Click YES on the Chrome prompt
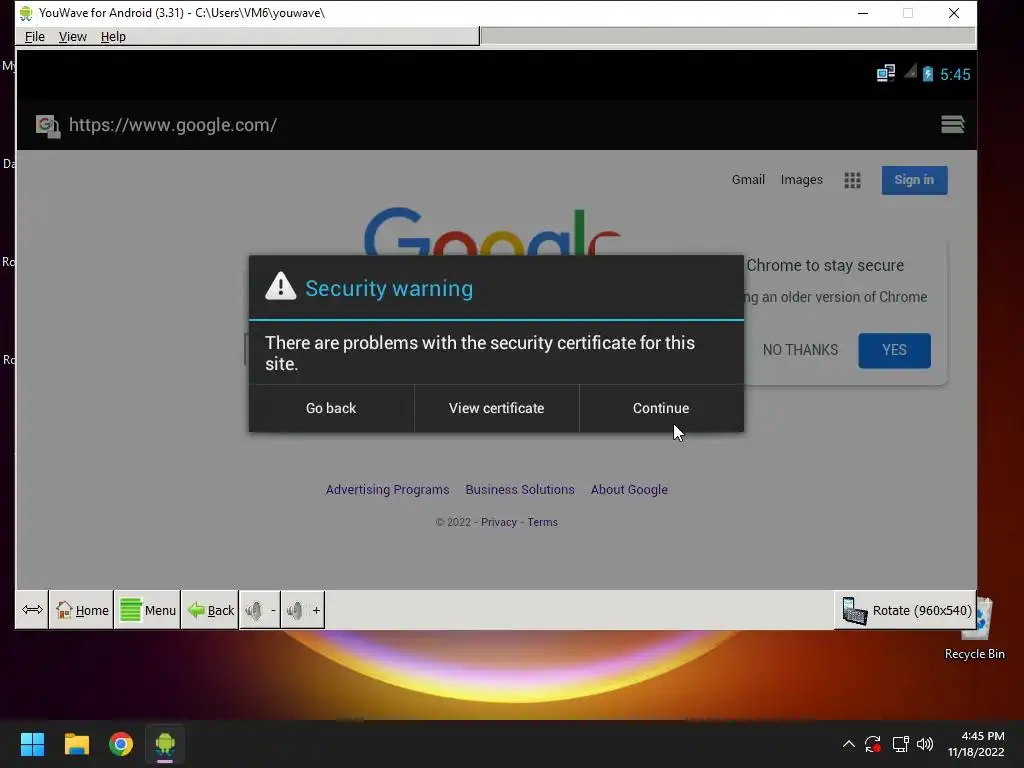The width and height of the screenshot is (1024, 768). [894, 350]
